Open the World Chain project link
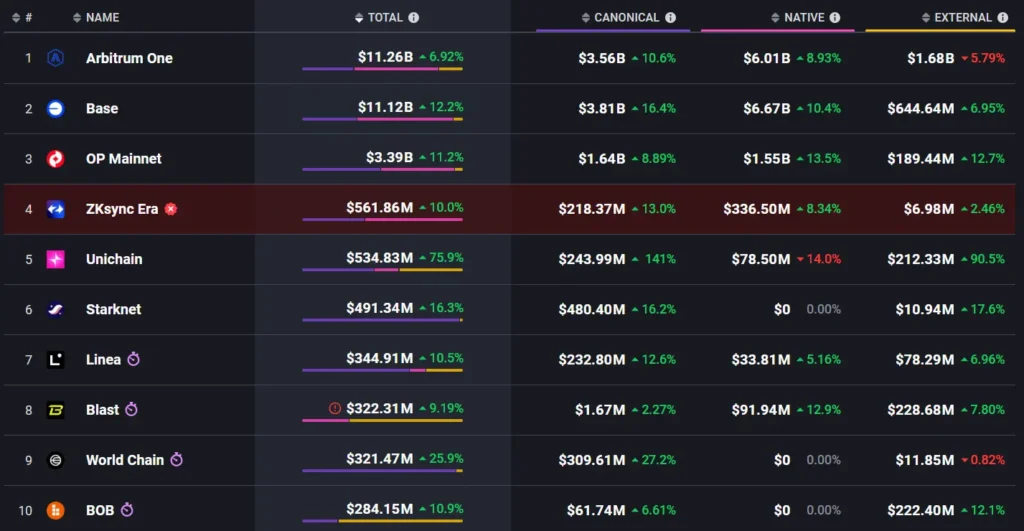This screenshot has width=1024, height=531. (x=125, y=460)
